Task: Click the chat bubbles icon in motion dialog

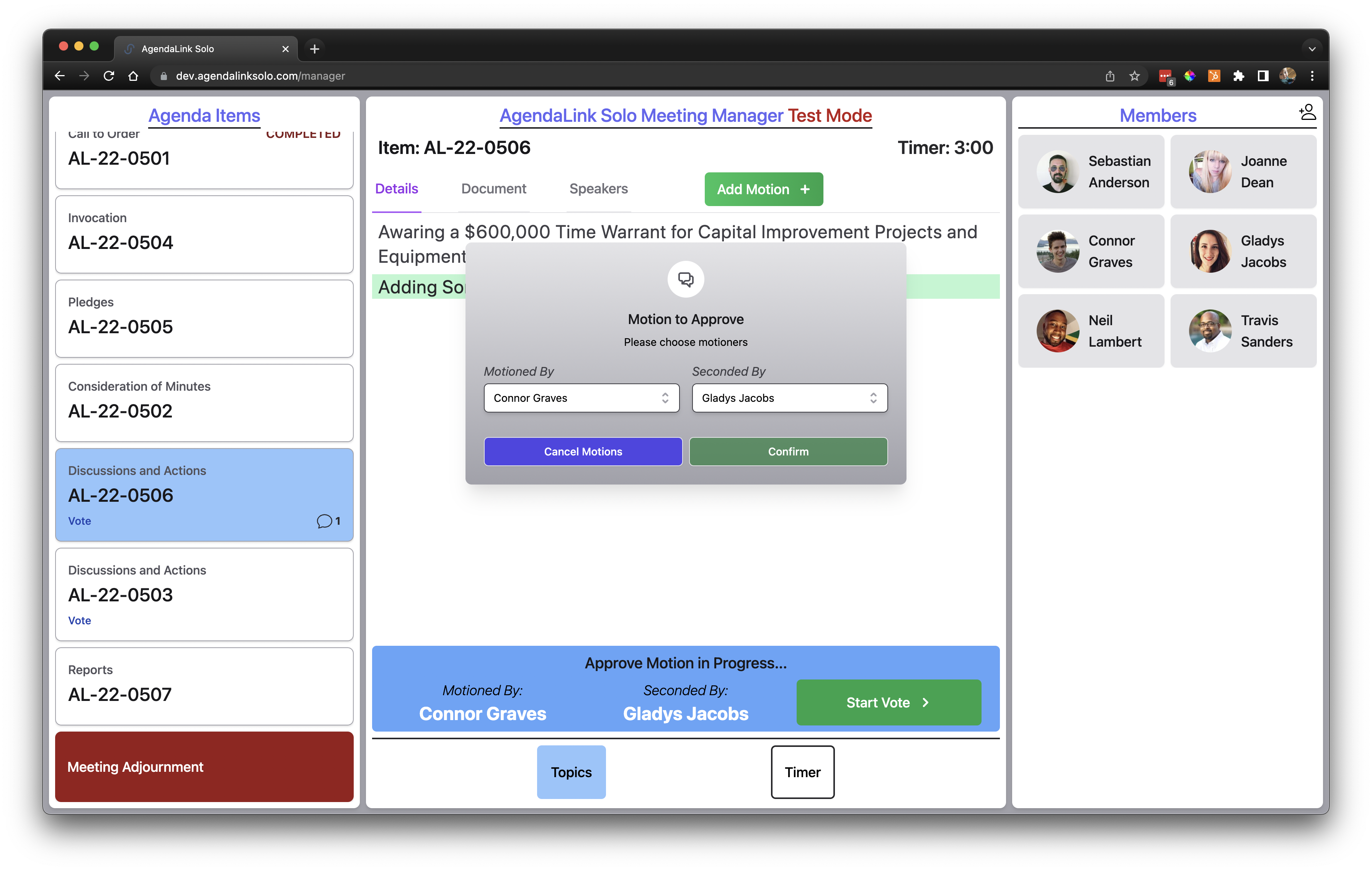Action: click(x=686, y=279)
